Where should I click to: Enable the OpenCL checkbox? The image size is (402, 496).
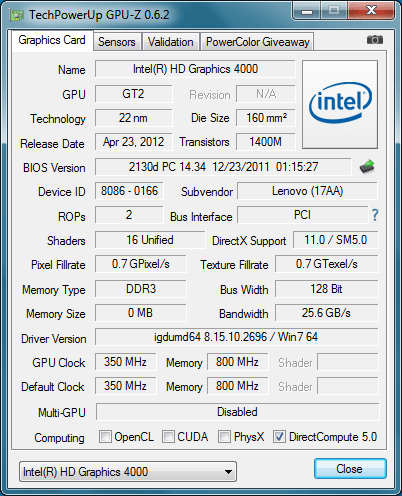pyautogui.click(x=105, y=436)
